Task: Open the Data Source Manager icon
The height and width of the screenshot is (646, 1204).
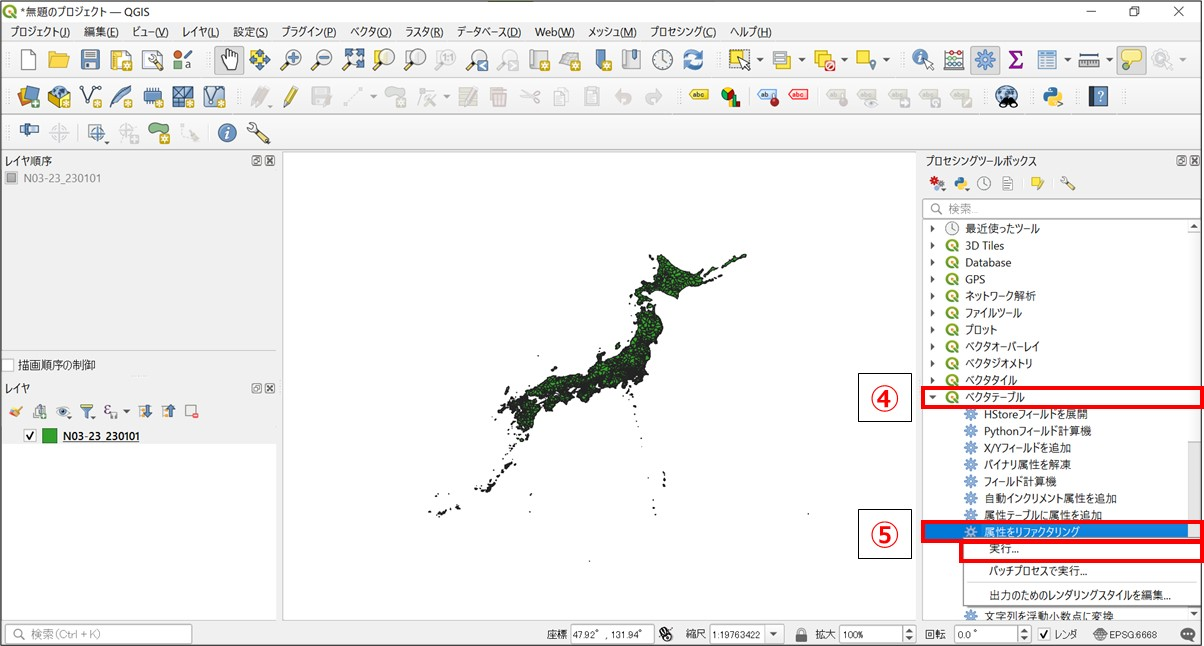Action: click(x=28, y=97)
